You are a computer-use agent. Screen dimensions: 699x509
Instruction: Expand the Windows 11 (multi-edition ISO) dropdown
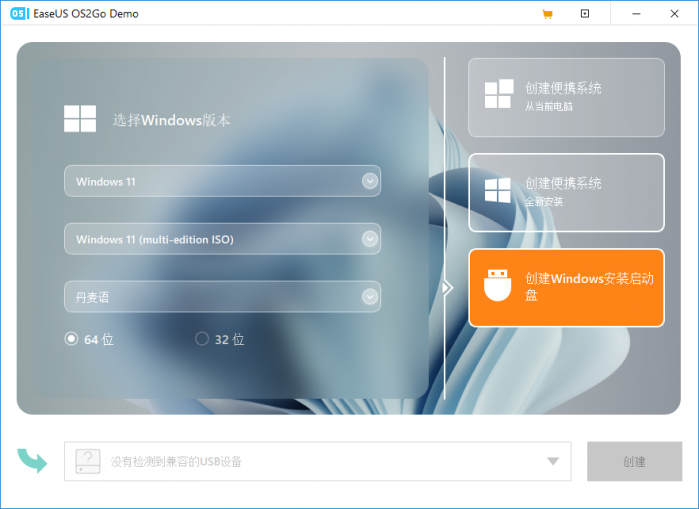pos(222,239)
